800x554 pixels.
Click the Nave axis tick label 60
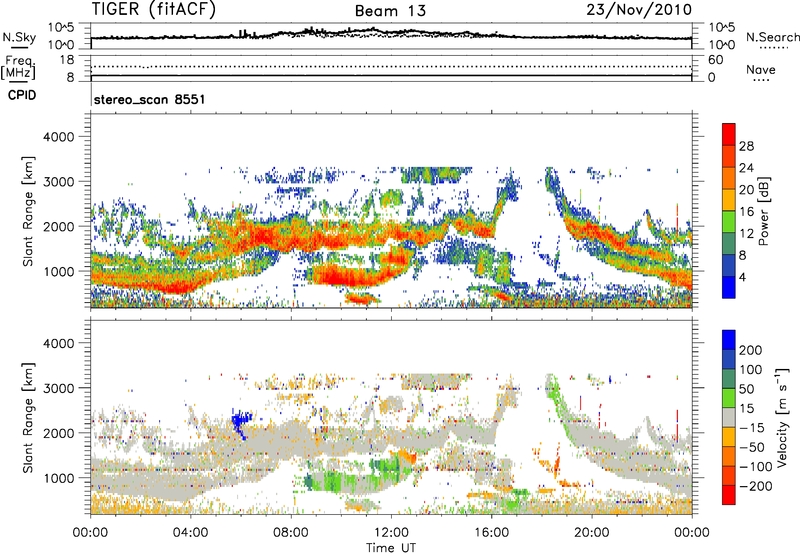pos(715,60)
